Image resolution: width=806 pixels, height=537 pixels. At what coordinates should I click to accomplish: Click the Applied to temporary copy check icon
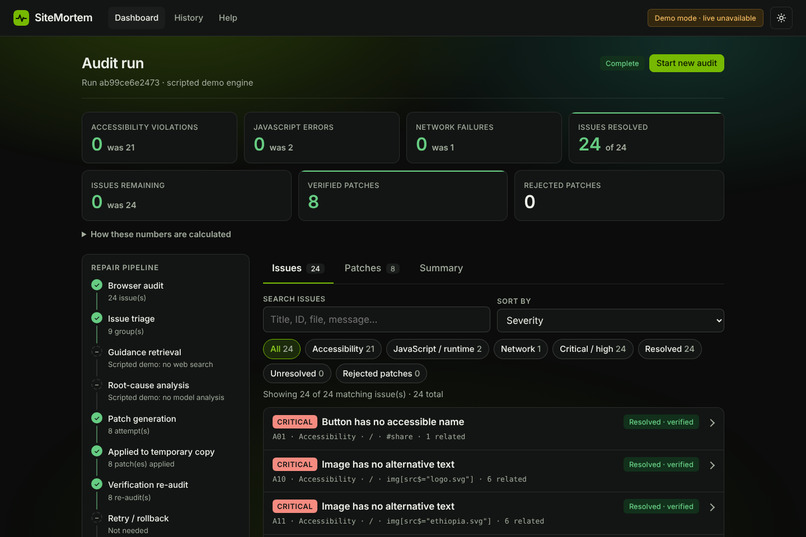(x=97, y=451)
